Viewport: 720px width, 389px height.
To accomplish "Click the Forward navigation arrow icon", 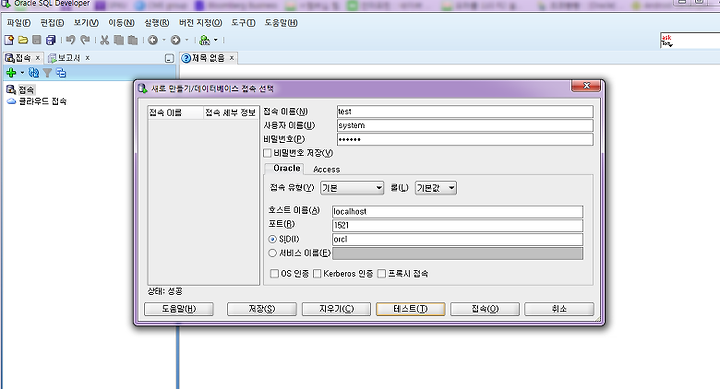I will tap(175, 40).
